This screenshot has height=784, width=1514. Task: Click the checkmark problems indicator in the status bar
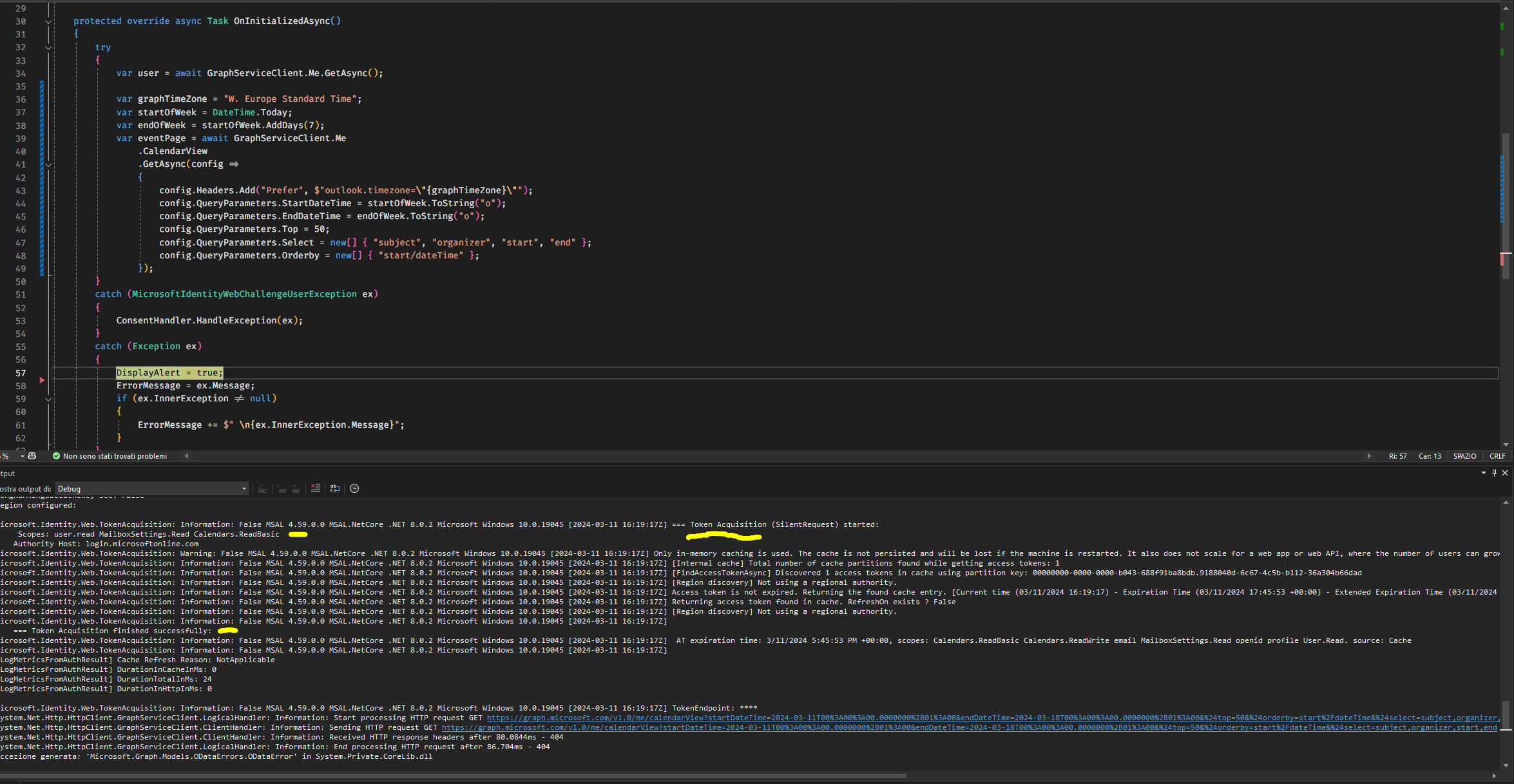[x=57, y=455]
